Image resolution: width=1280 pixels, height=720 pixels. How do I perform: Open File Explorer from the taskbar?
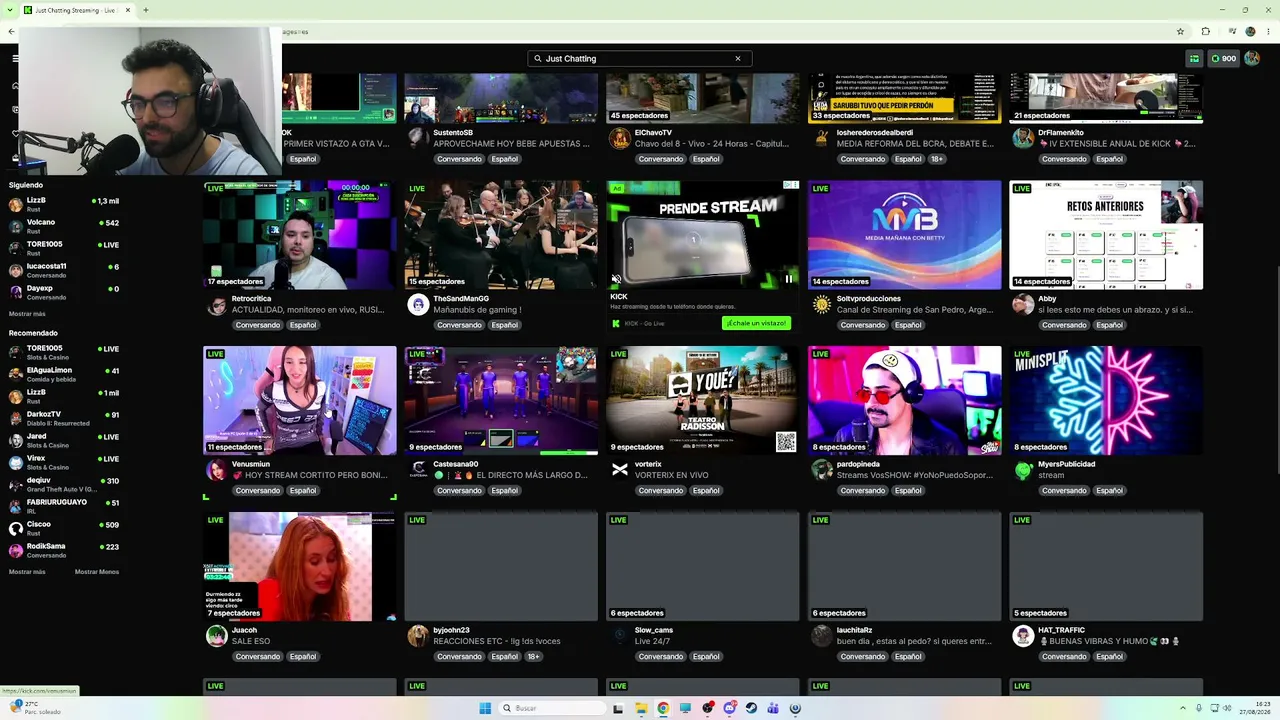click(641, 708)
